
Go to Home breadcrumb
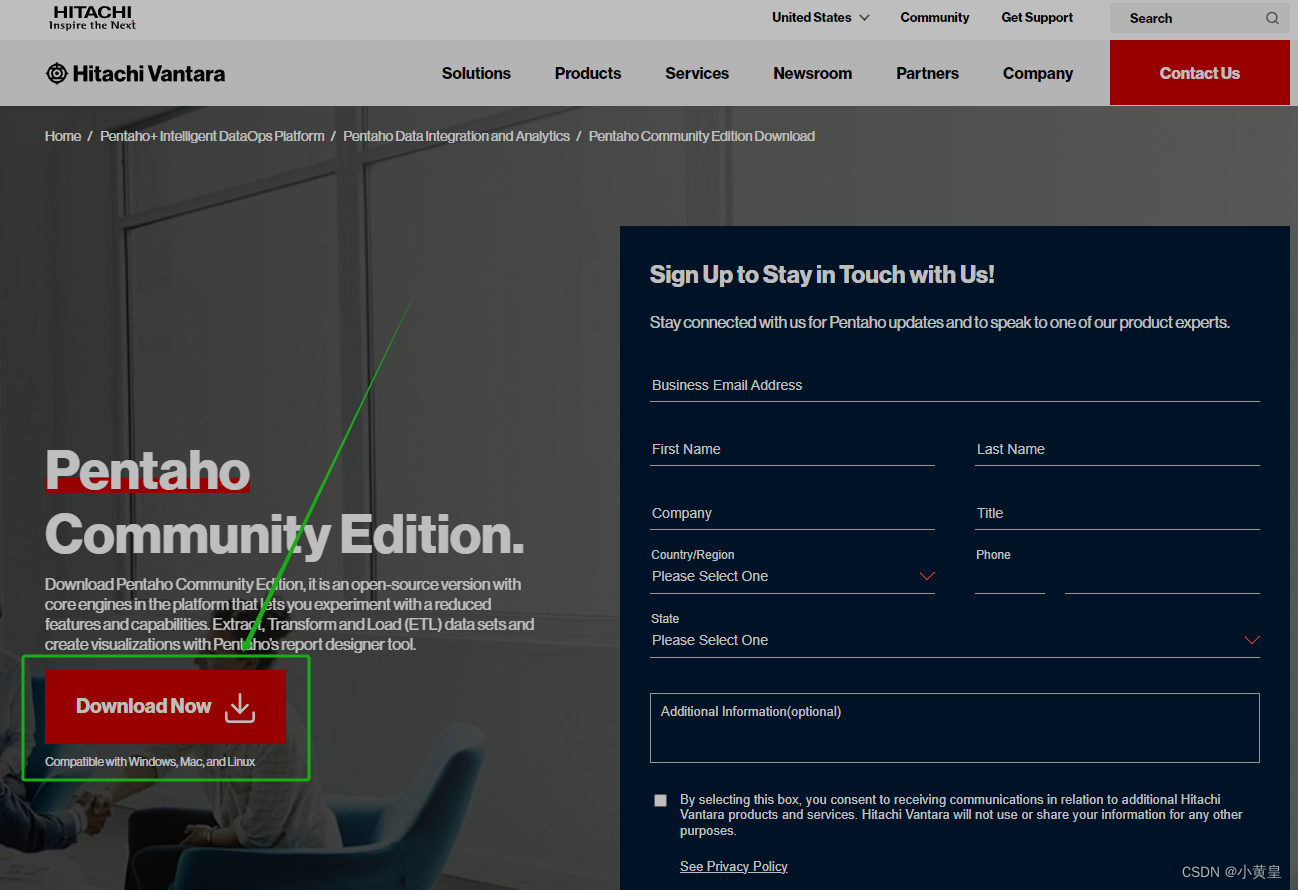63,136
